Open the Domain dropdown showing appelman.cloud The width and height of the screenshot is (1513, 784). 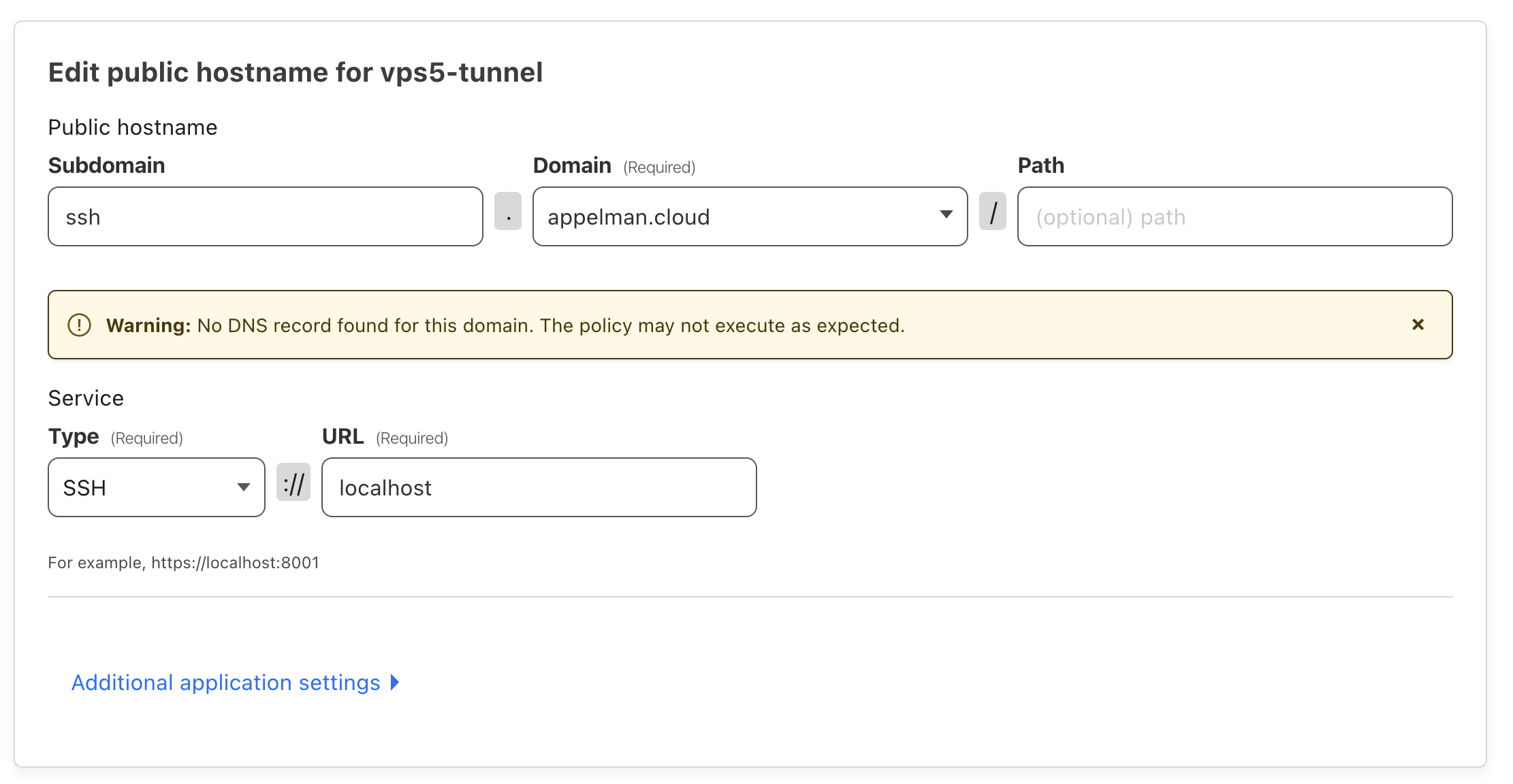click(749, 216)
